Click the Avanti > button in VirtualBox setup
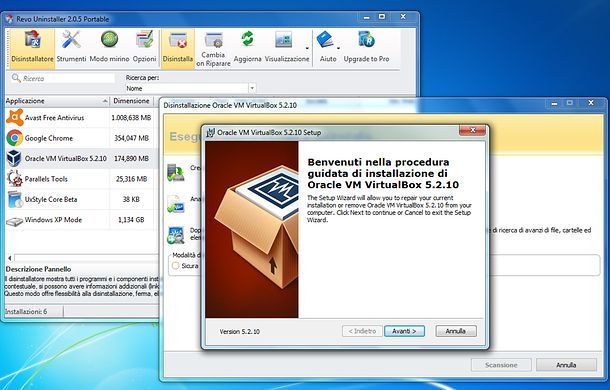 [404, 331]
